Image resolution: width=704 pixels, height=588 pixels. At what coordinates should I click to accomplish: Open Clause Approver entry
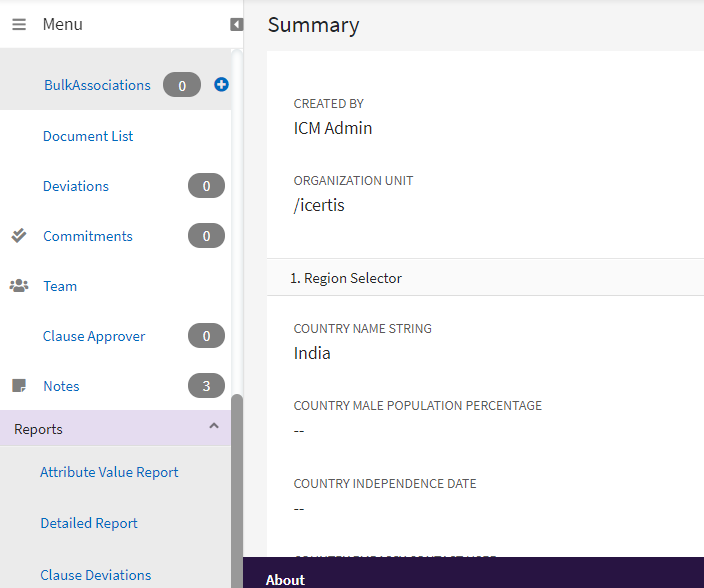pos(94,336)
